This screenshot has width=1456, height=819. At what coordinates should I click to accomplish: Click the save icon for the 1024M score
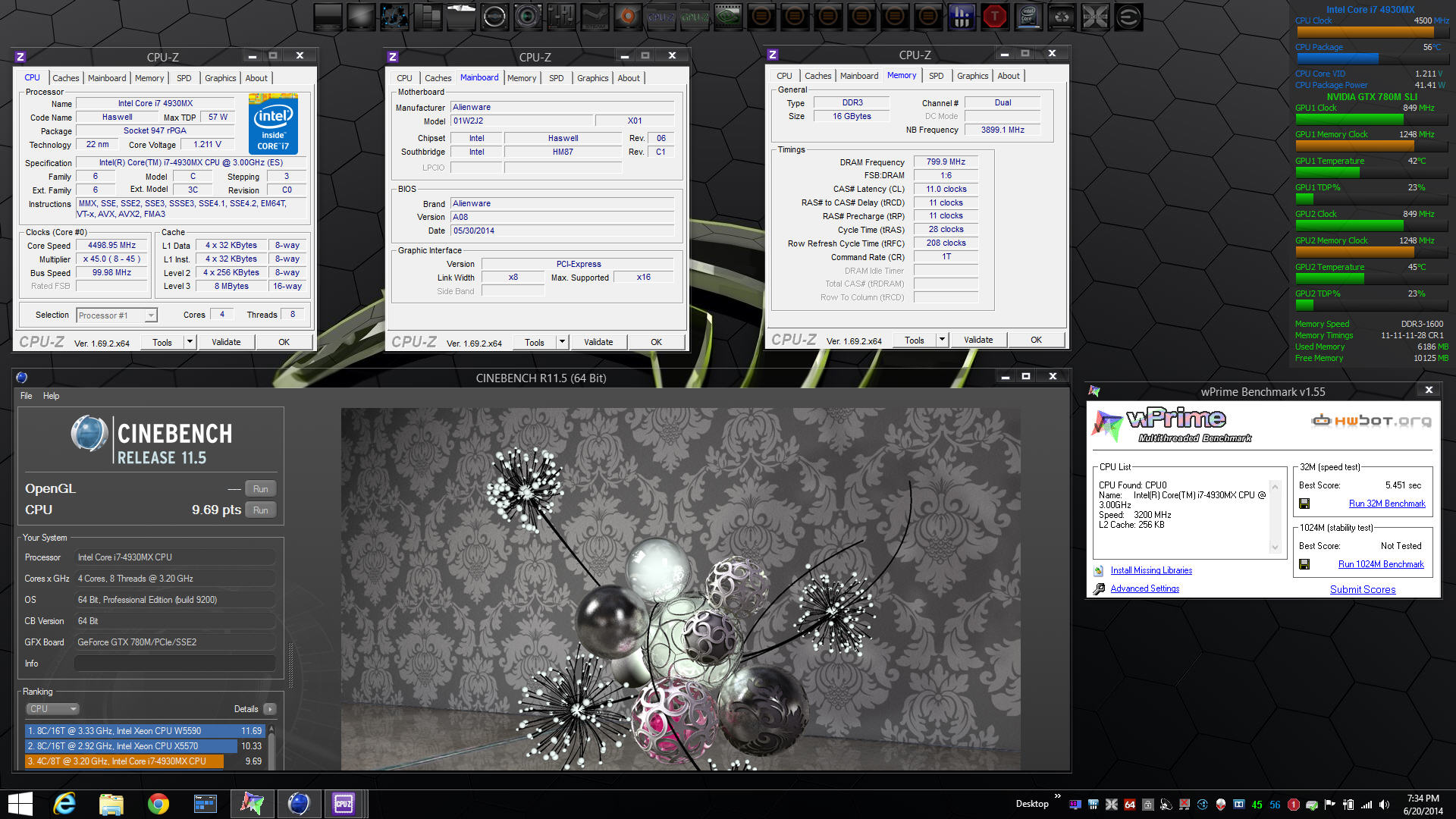[x=1304, y=564]
